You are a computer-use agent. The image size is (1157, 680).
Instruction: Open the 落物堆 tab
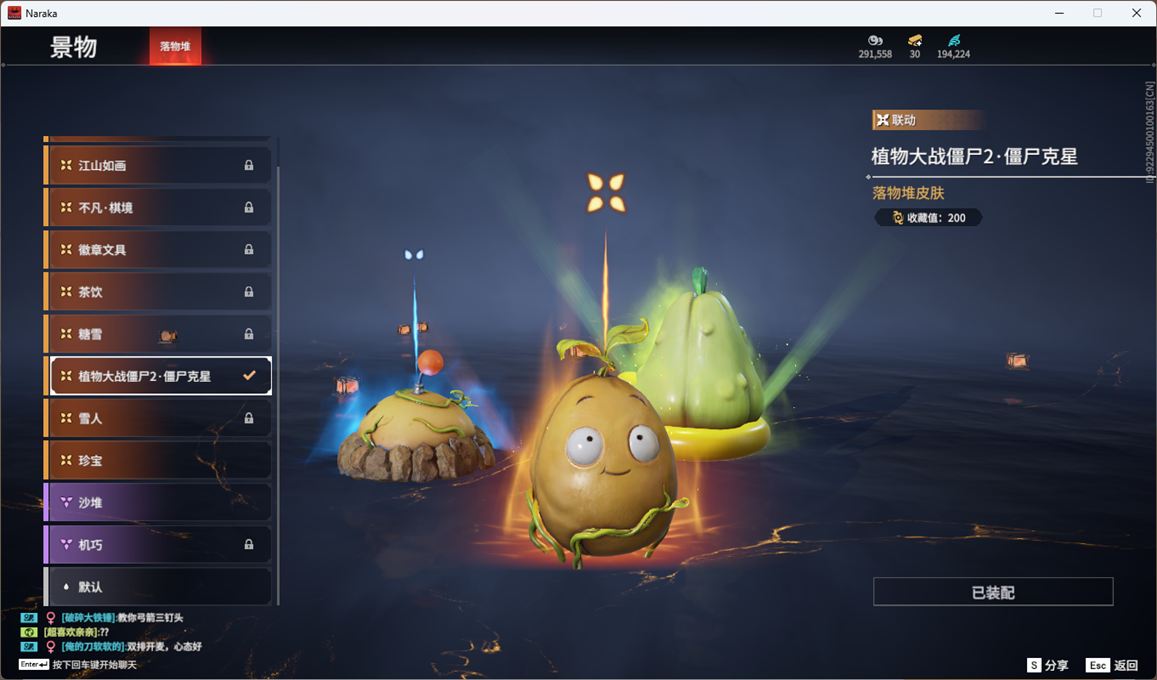175,46
